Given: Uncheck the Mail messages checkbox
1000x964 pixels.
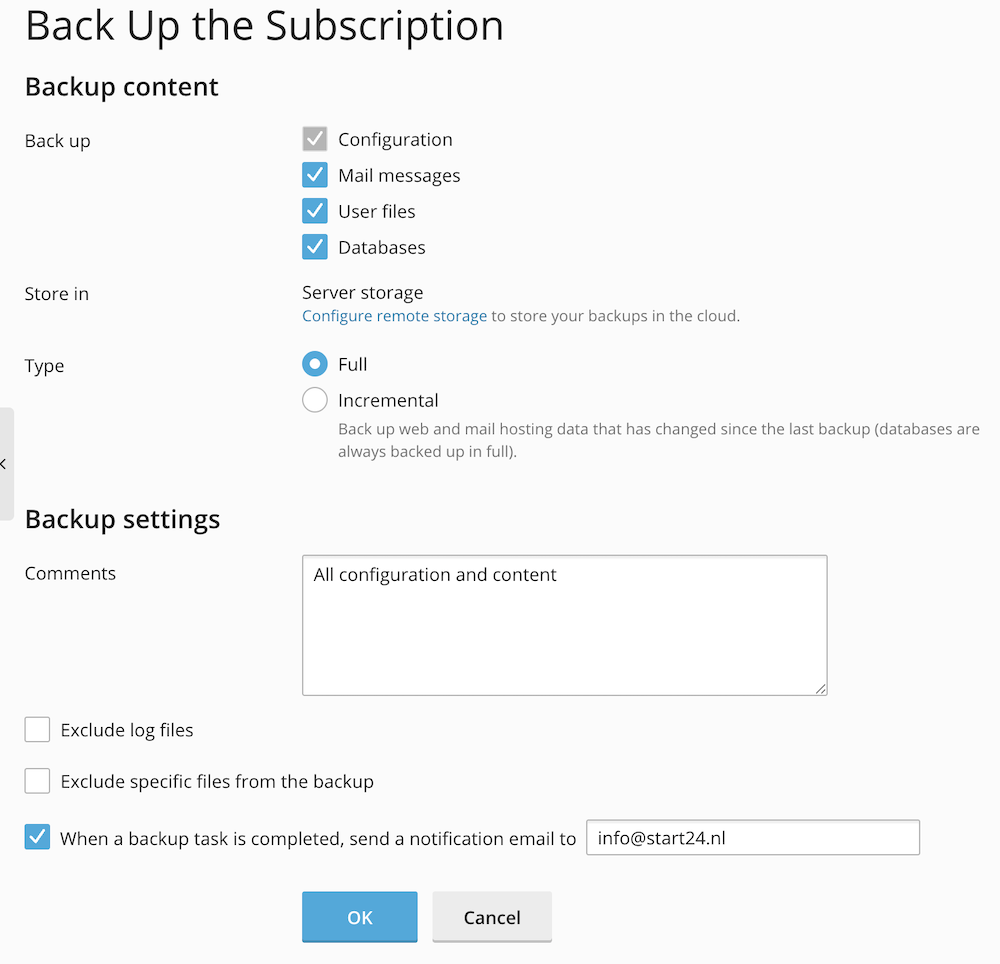Looking at the screenshot, I should coord(315,175).
